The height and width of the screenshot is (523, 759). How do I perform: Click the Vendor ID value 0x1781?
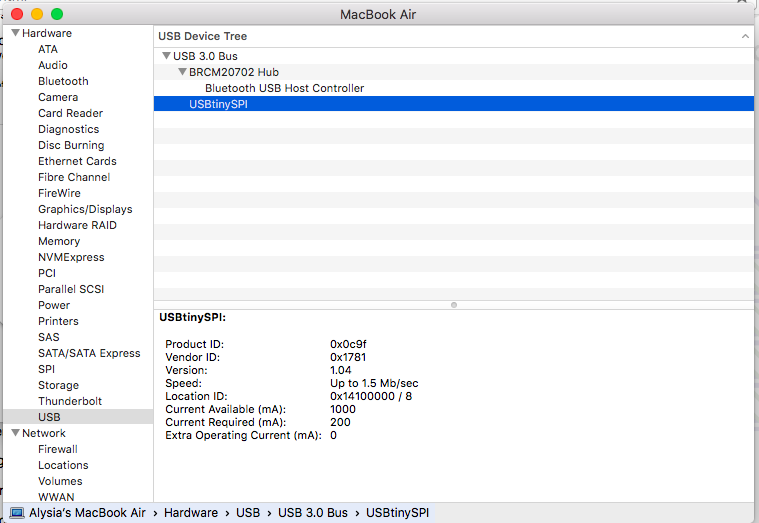click(348, 357)
